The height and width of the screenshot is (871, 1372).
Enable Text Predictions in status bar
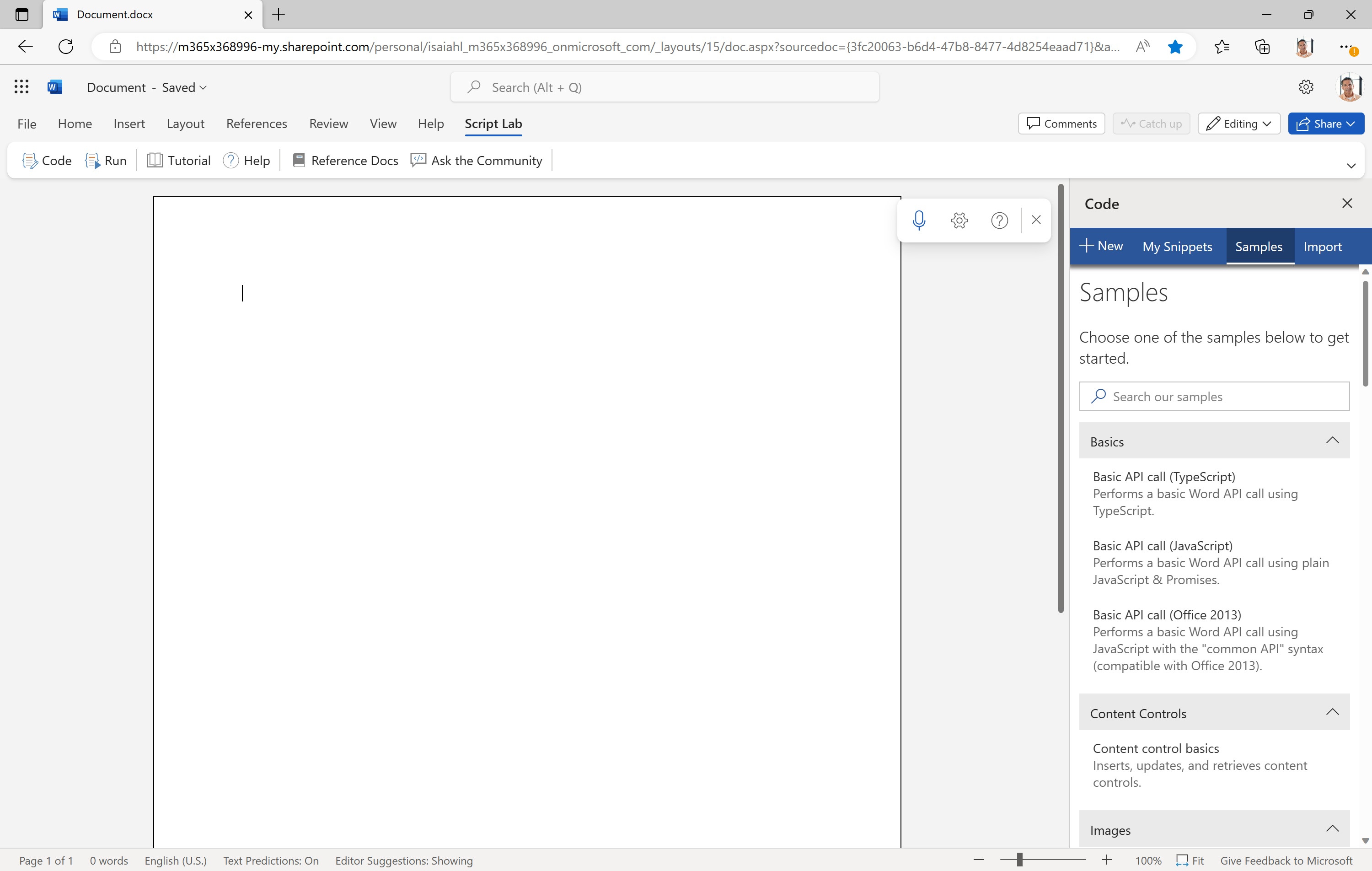point(271,861)
